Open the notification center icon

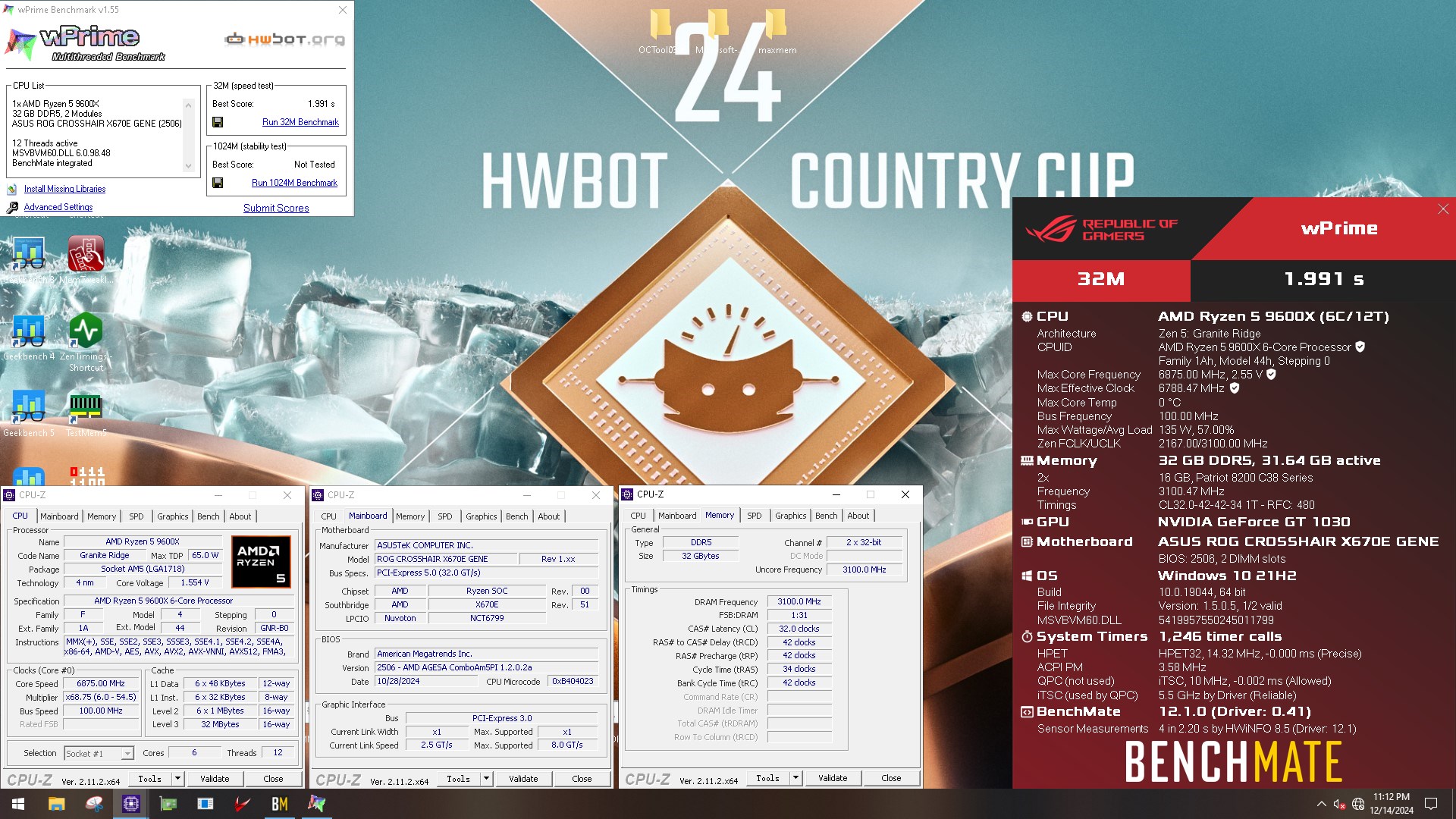click(1431, 804)
